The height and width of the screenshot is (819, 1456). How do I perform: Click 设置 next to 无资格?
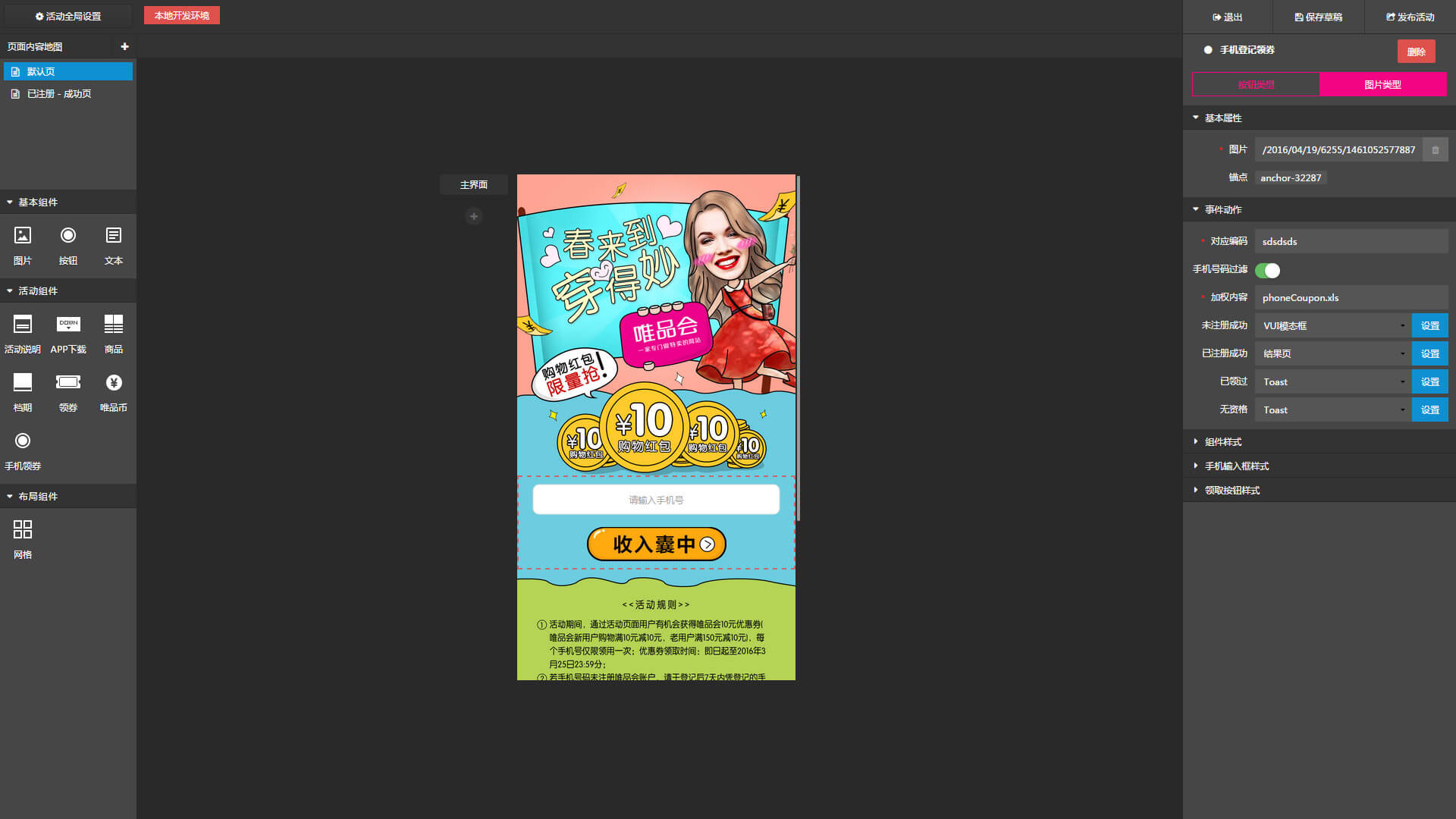tap(1430, 409)
